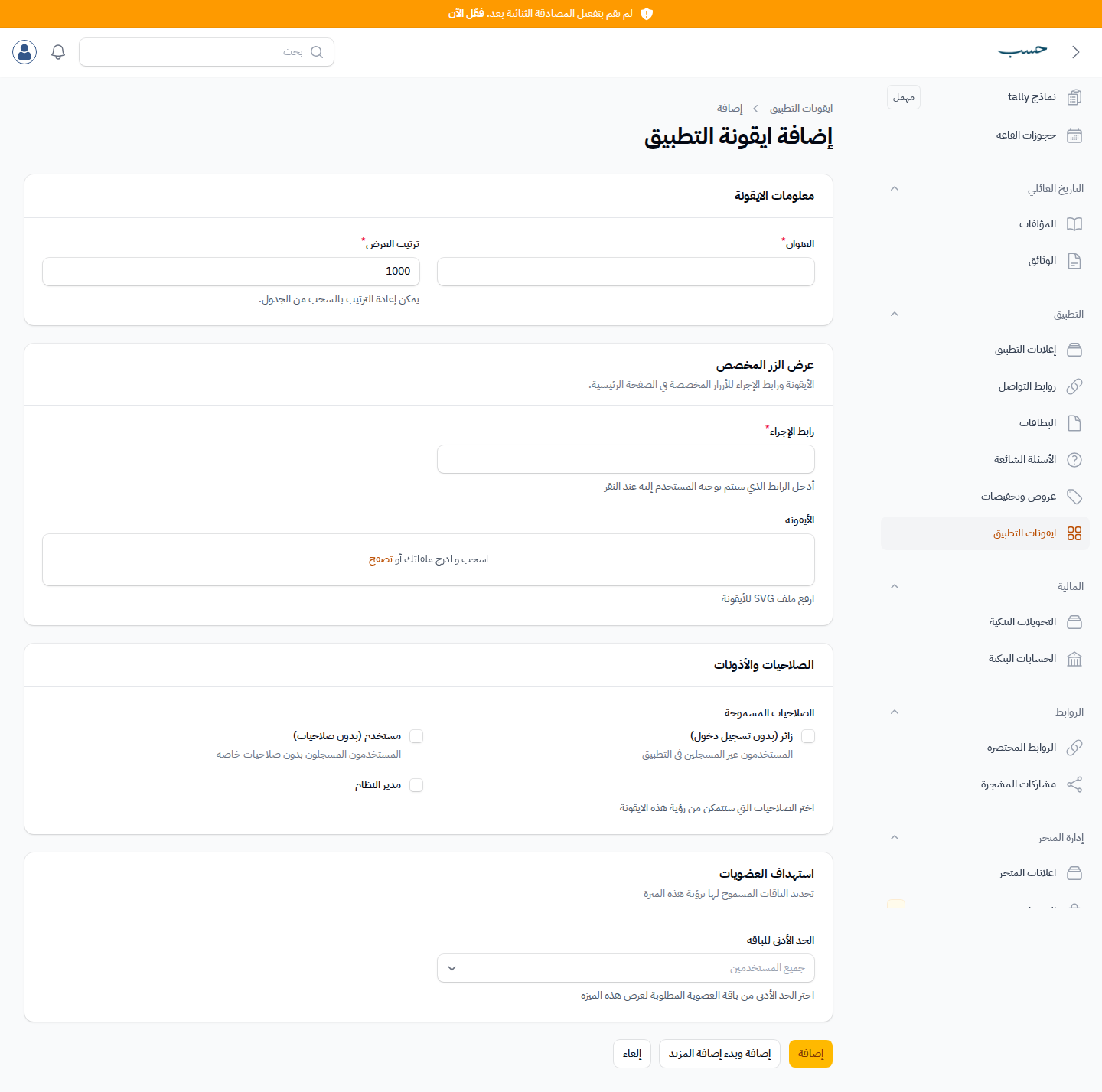Focus the رابط الإجراء input field
Image resolution: width=1102 pixels, height=1092 pixels.
point(626,459)
